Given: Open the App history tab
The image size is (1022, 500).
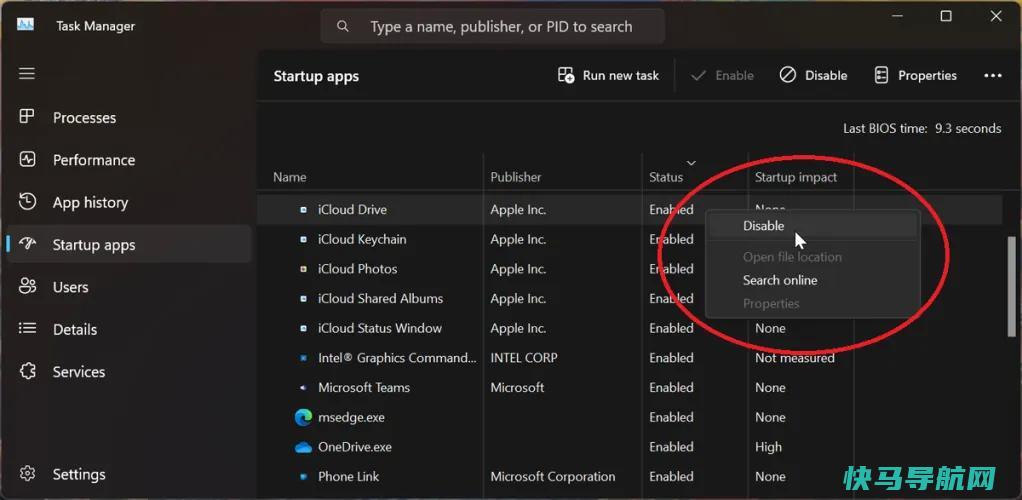Looking at the screenshot, I should point(129,202).
